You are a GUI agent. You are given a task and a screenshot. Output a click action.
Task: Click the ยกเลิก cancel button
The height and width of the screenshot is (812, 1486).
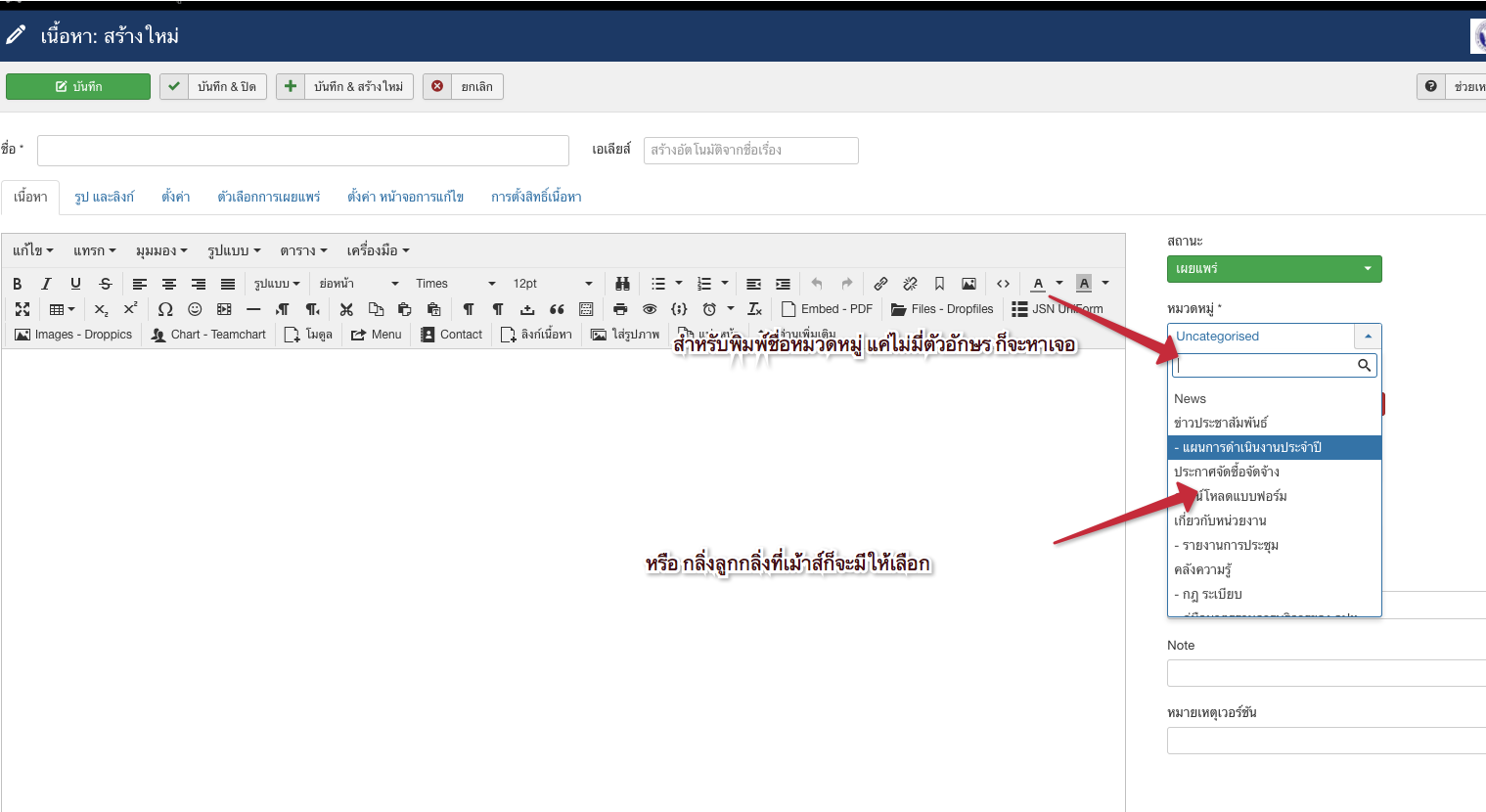click(x=464, y=87)
